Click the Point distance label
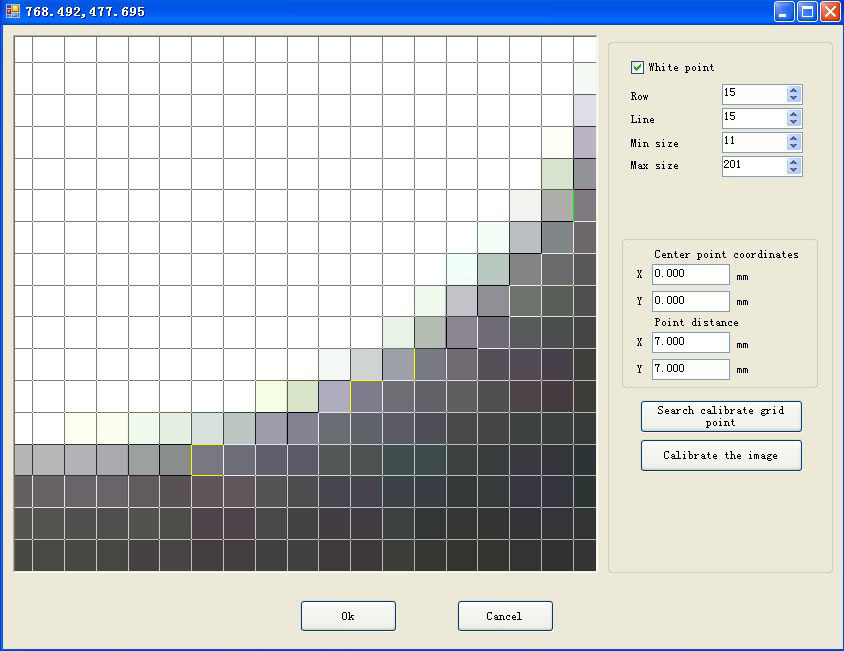 click(x=696, y=322)
